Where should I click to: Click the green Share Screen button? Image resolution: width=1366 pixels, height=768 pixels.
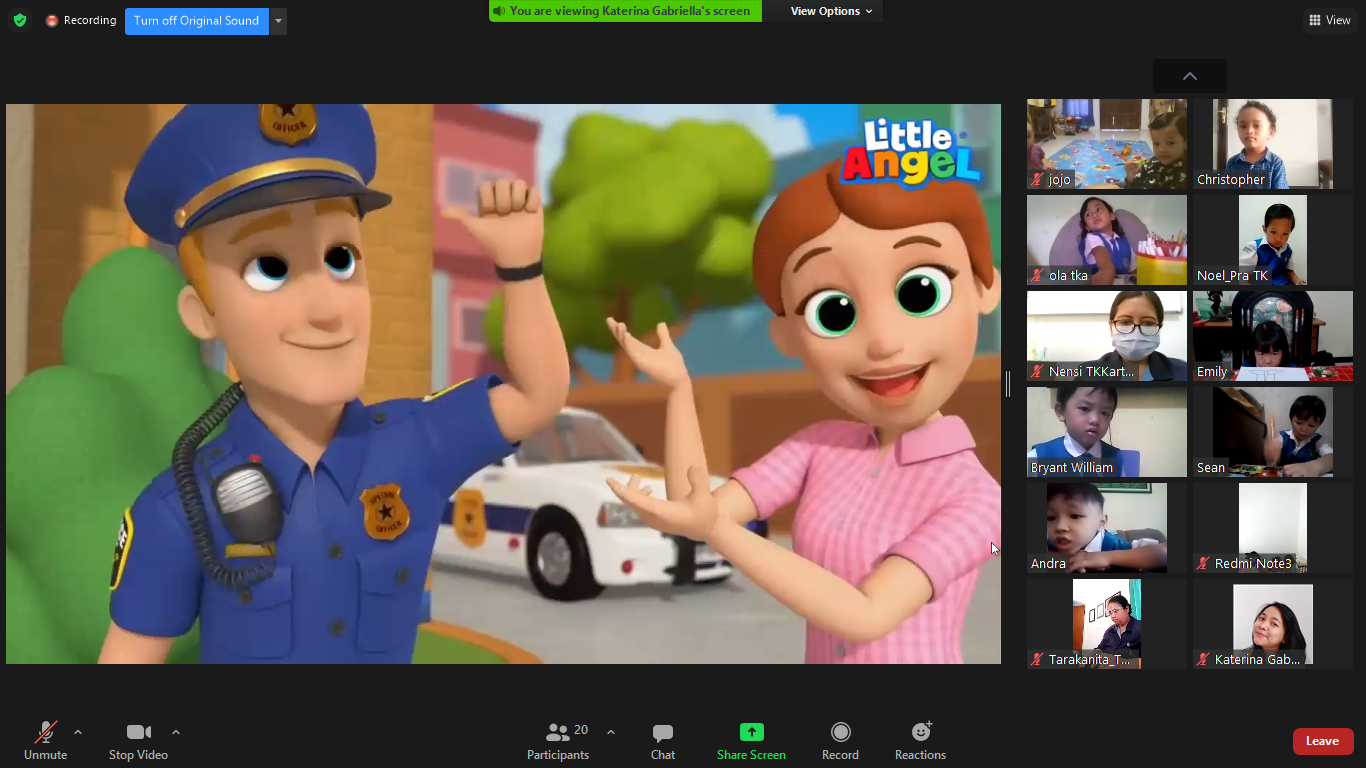tap(751, 740)
